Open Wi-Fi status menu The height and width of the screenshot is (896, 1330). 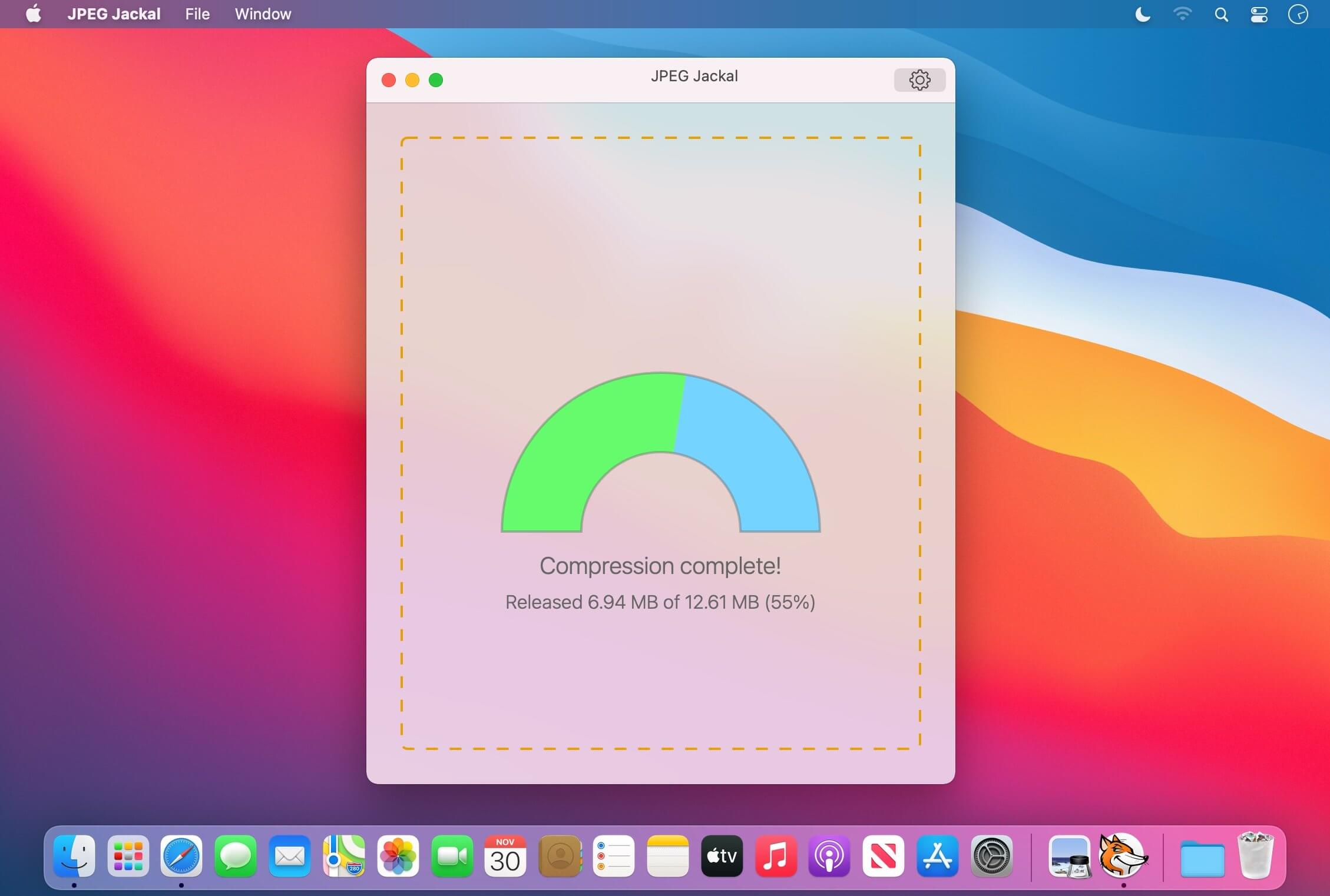coord(1182,14)
